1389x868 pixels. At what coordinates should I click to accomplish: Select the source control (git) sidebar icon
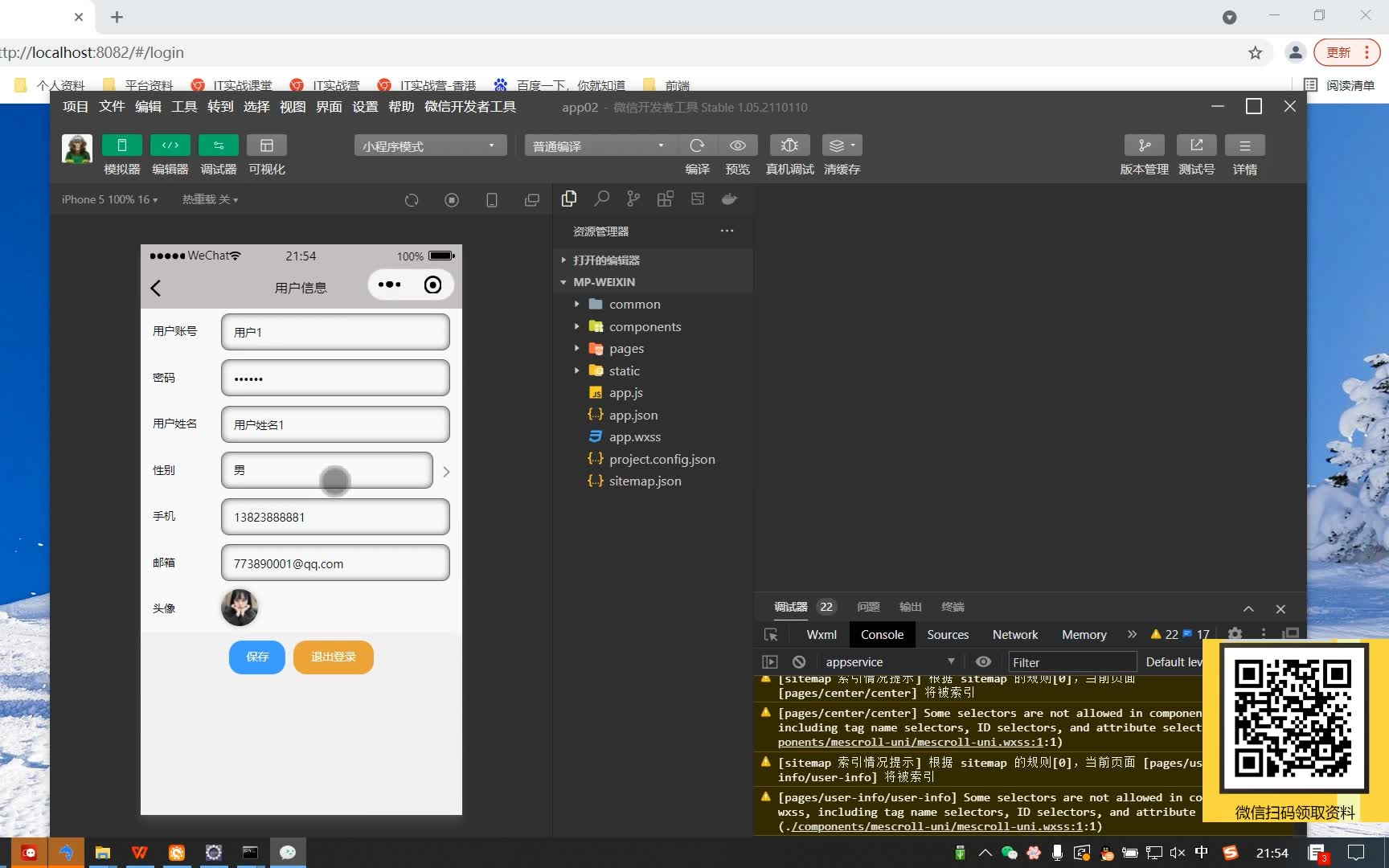pyautogui.click(x=633, y=199)
